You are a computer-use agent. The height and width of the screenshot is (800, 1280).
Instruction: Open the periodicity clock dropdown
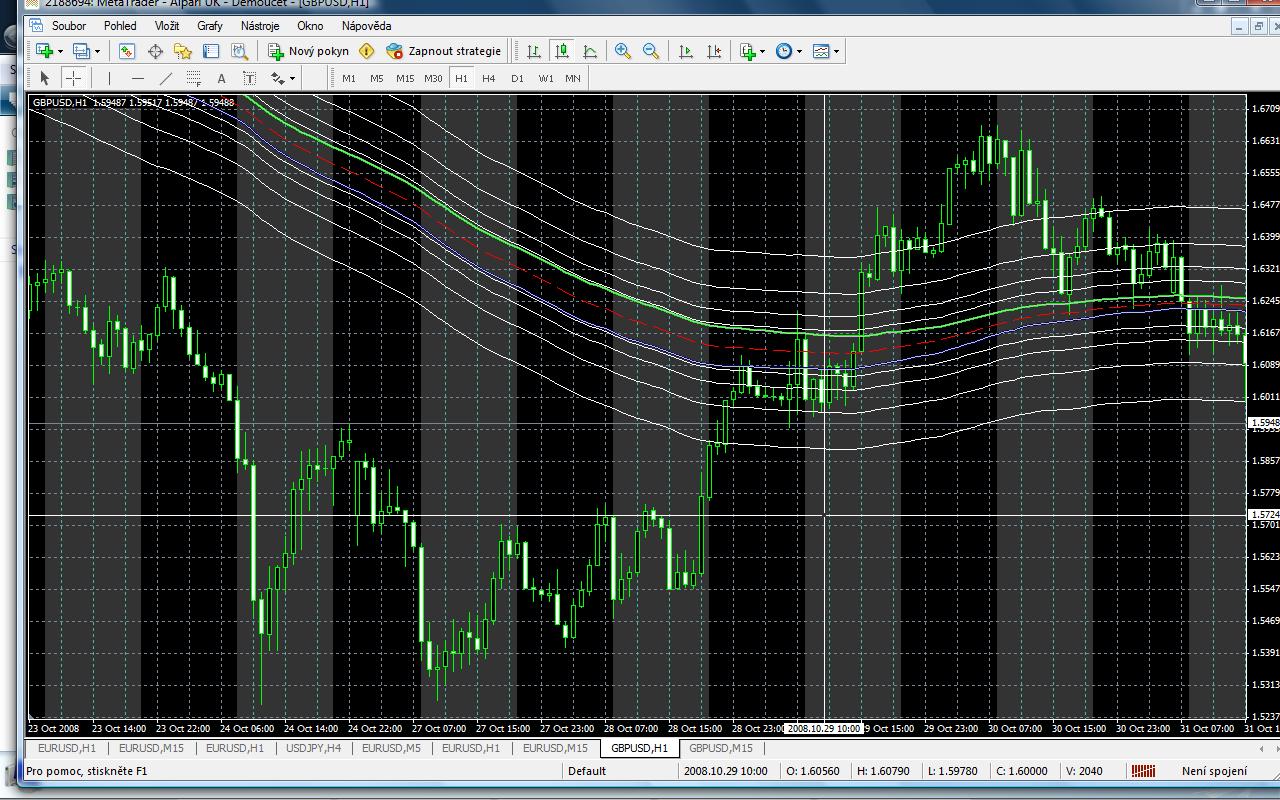click(799, 51)
